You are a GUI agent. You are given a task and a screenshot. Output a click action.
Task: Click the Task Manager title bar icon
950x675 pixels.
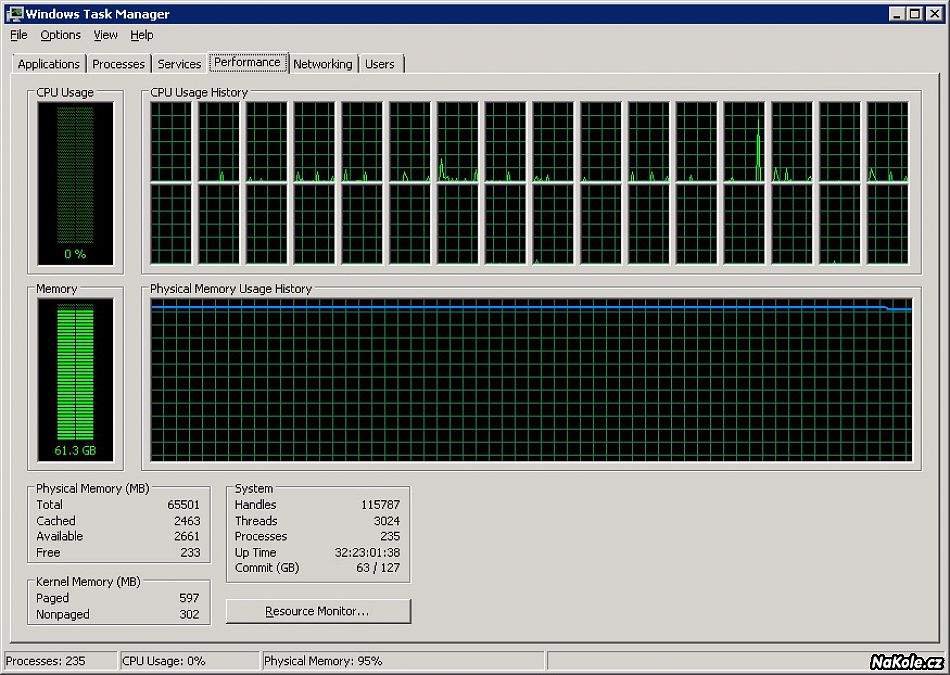coord(14,13)
